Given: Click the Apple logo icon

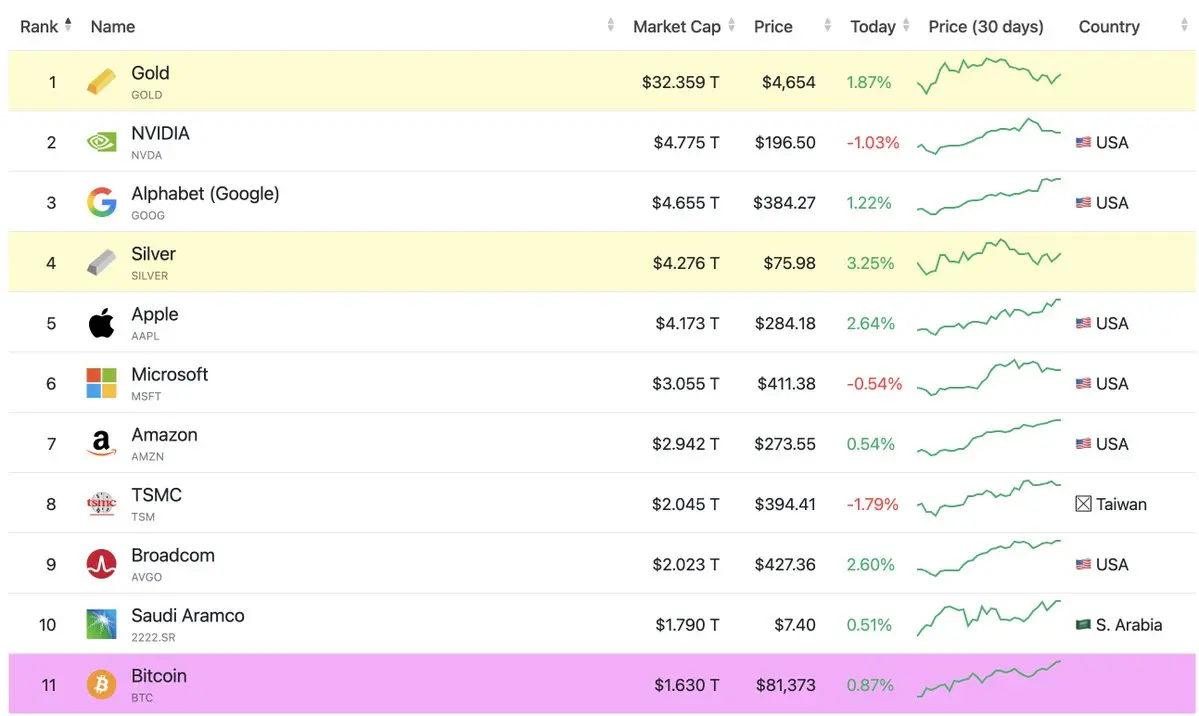Looking at the screenshot, I should click(101, 323).
